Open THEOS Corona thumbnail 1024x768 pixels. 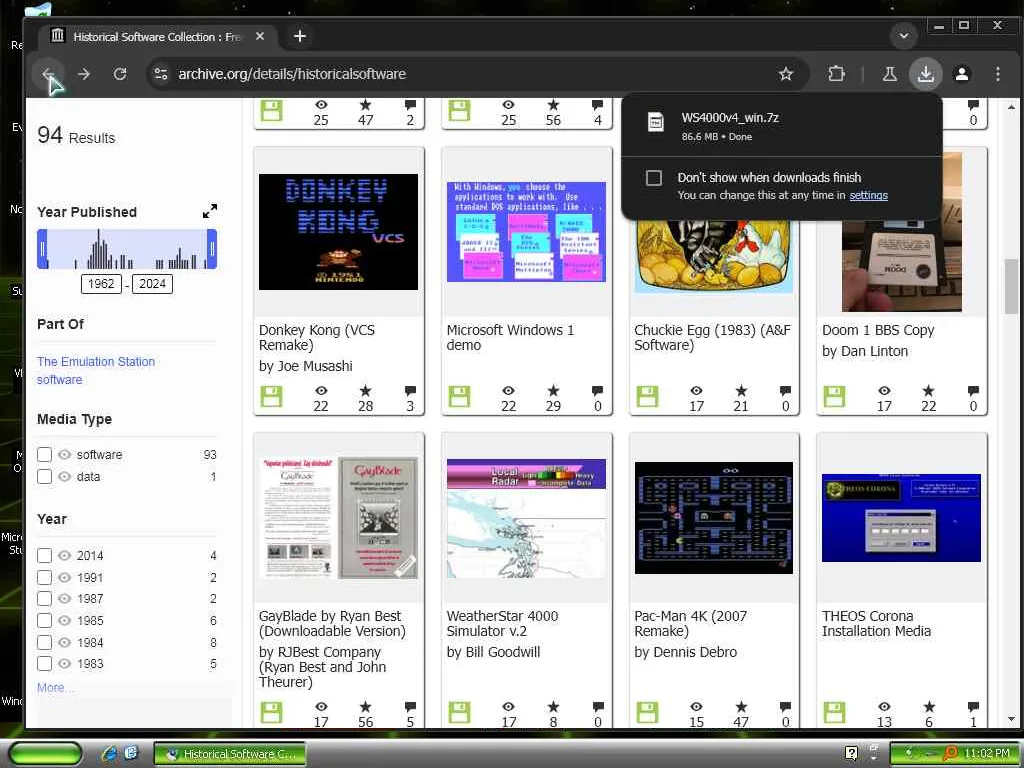click(x=901, y=517)
